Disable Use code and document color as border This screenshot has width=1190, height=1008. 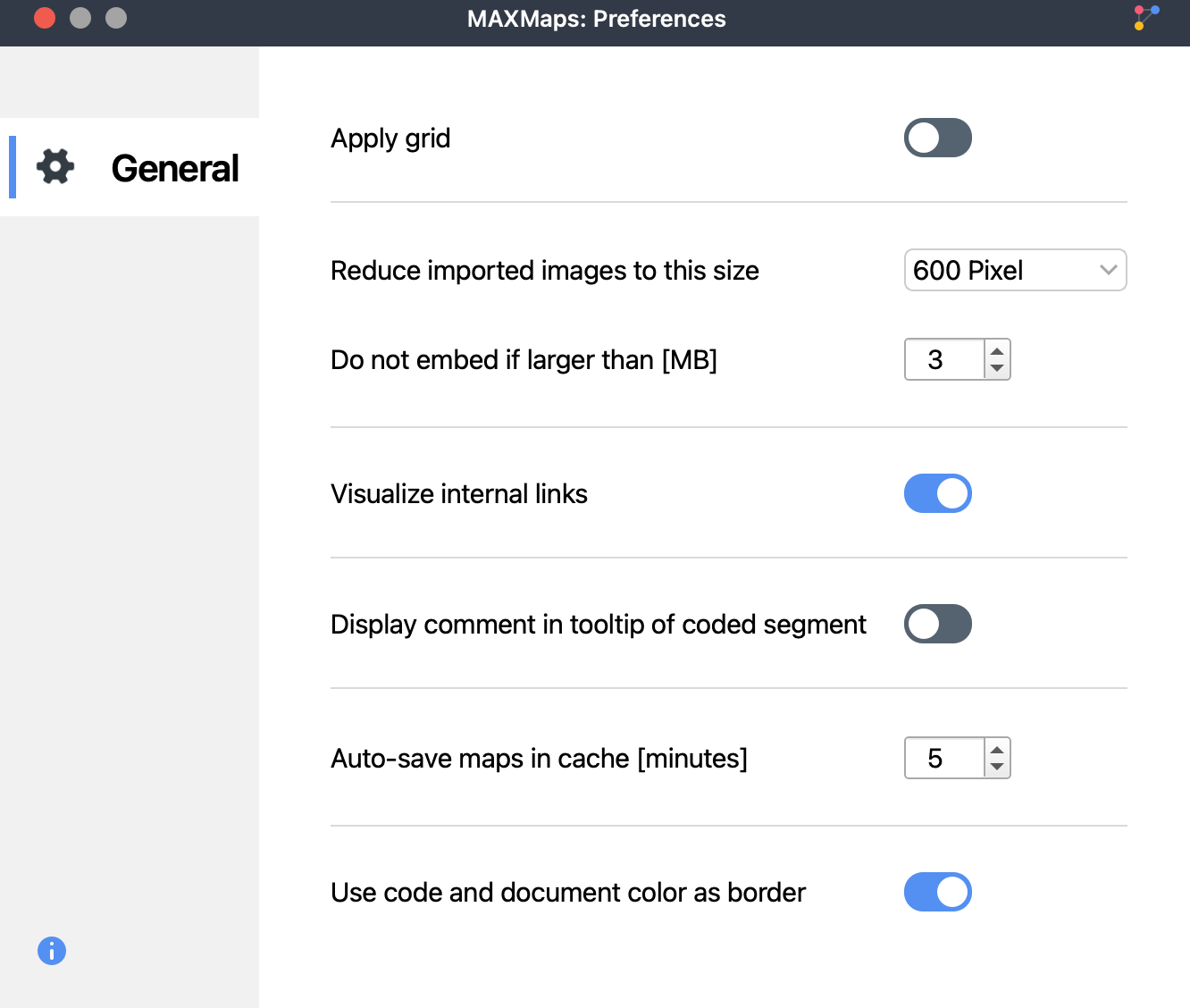(x=938, y=892)
